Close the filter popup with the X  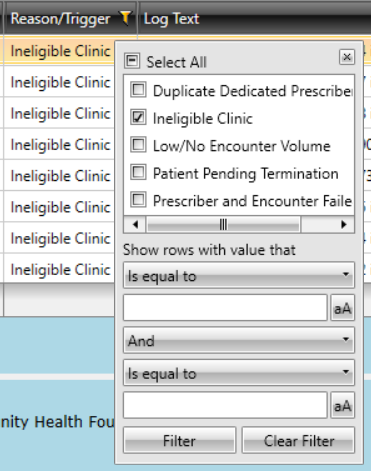(347, 57)
